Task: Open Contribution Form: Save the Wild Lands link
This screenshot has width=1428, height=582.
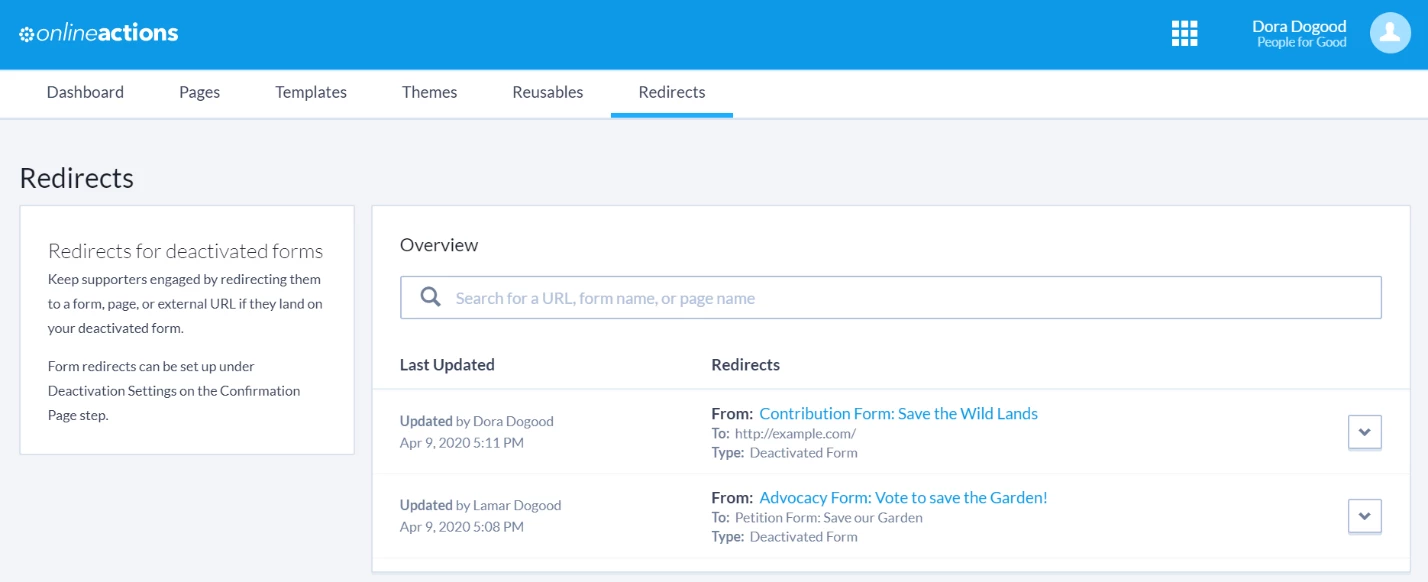Action: coord(899,413)
